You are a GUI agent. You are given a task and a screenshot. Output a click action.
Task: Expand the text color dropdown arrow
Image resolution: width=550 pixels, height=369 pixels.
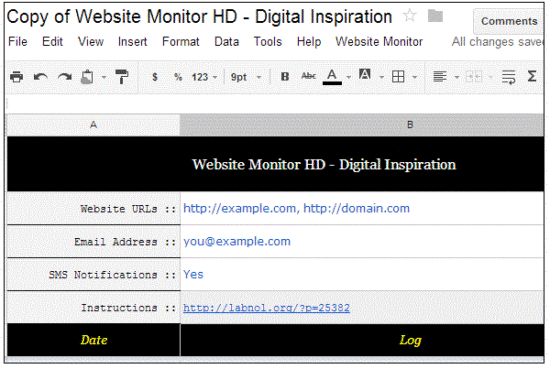348,77
